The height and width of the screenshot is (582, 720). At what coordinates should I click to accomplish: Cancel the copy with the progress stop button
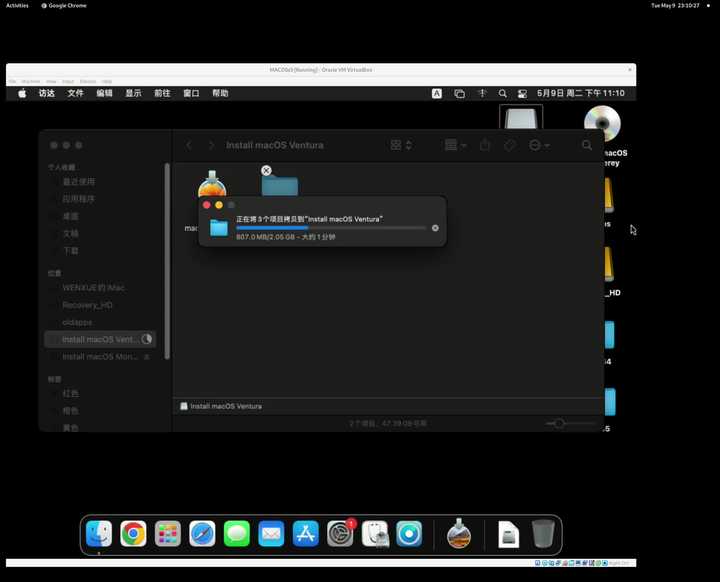[435, 228]
